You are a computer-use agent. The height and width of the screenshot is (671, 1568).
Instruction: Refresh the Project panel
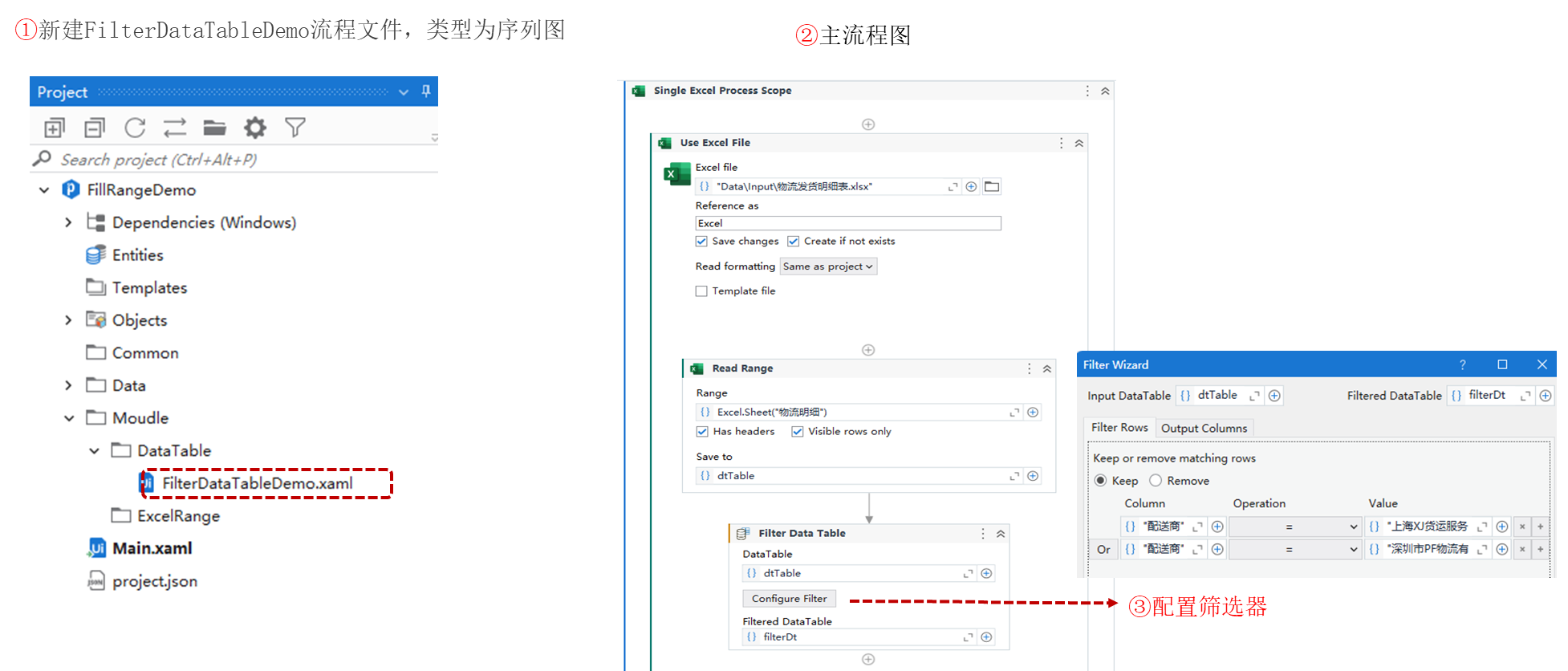coord(135,128)
